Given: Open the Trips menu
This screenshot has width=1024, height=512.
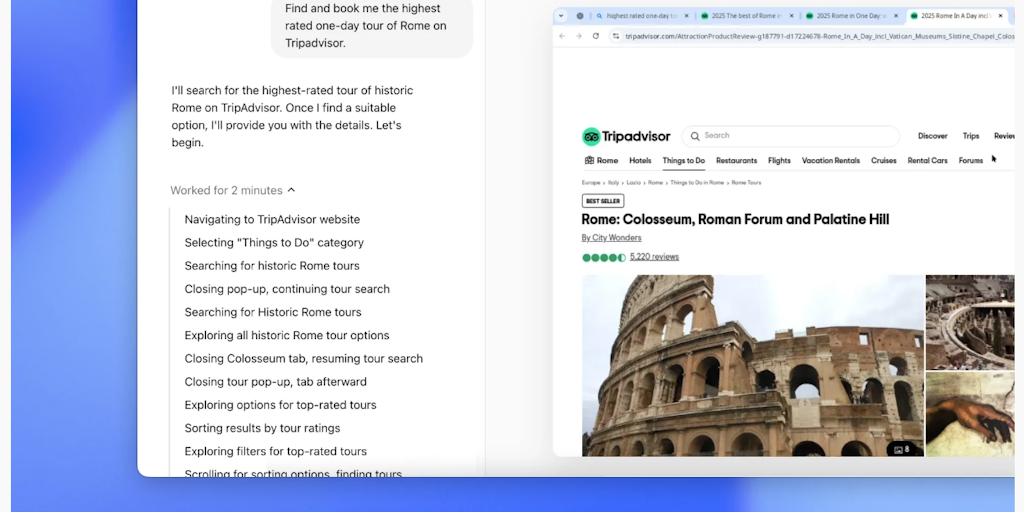Looking at the screenshot, I should [x=971, y=136].
